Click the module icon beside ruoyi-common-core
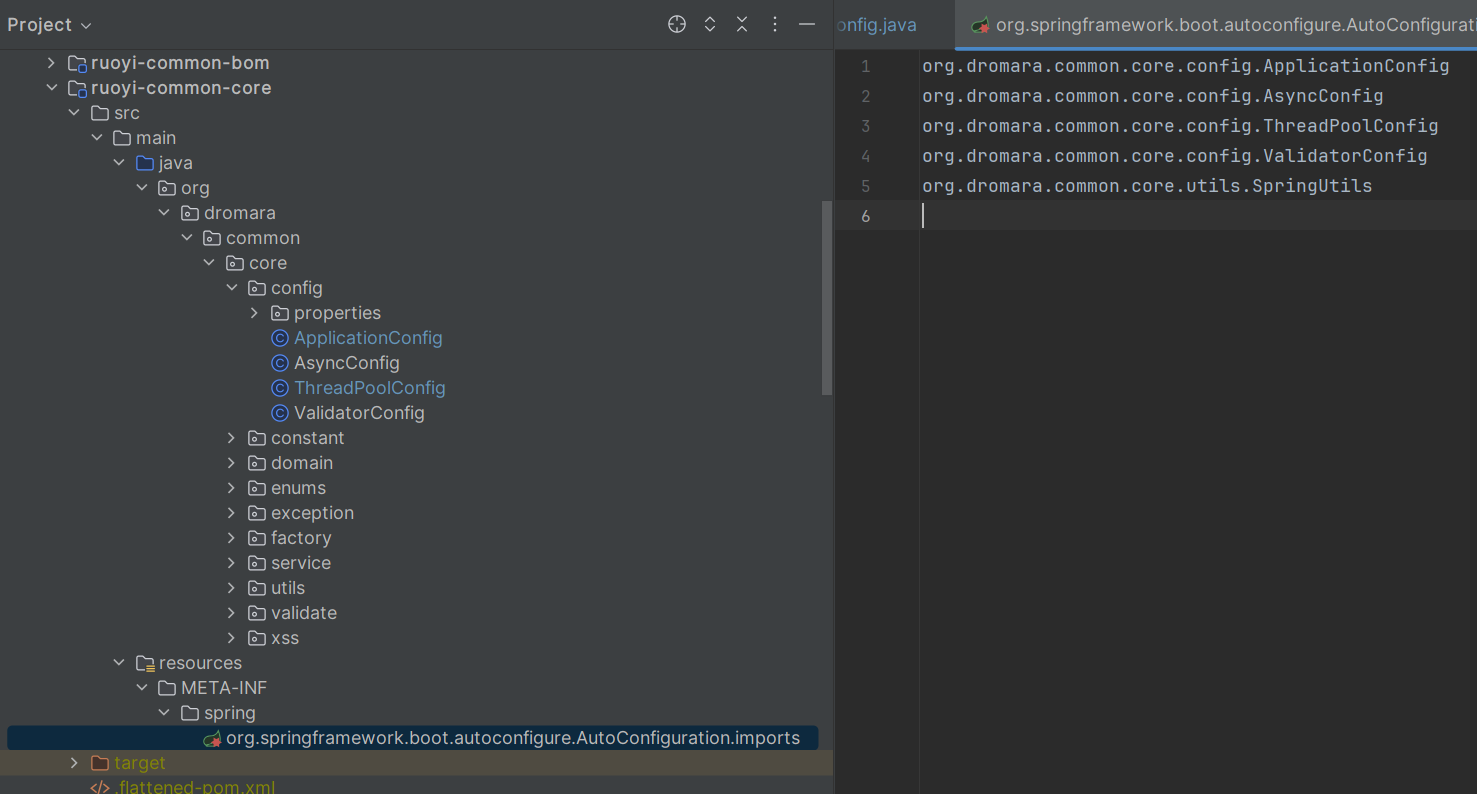The width and height of the screenshot is (1477, 794). 78,87
